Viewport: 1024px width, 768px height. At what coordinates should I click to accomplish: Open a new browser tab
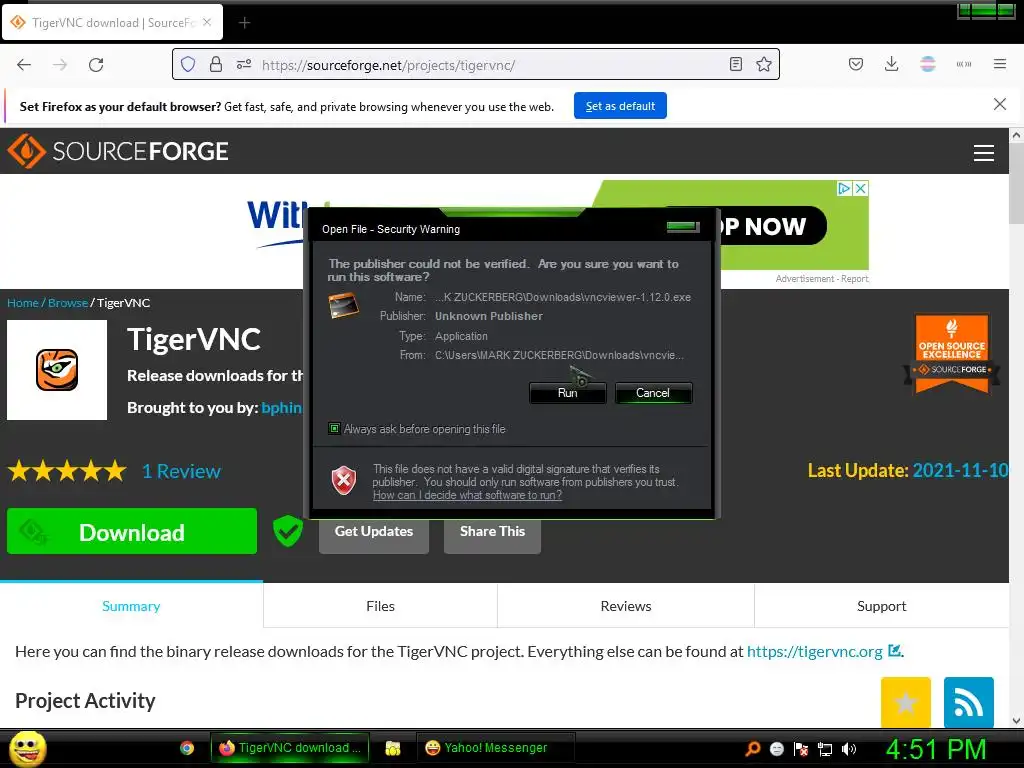[x=244, y=23]
